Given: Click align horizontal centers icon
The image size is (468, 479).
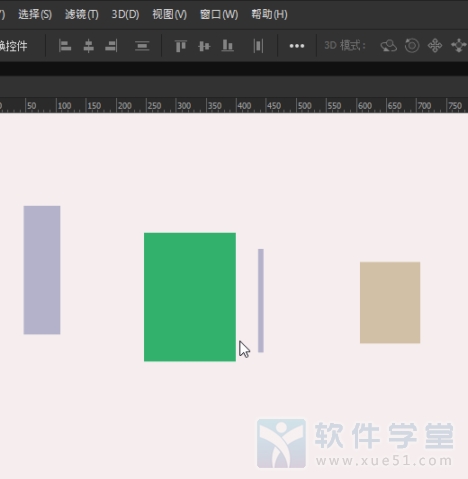Looking at the screenshot, I should click(x=88, y=46).
